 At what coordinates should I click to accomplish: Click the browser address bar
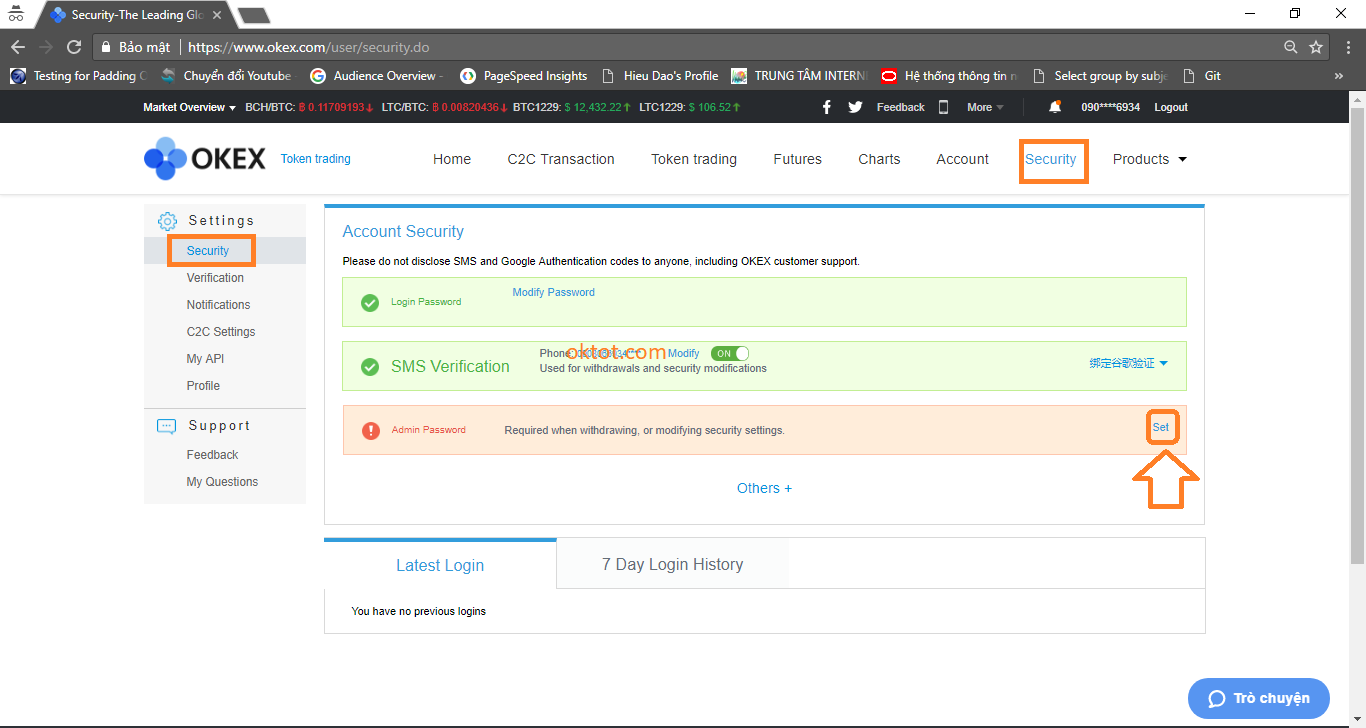tap(700, 47)
